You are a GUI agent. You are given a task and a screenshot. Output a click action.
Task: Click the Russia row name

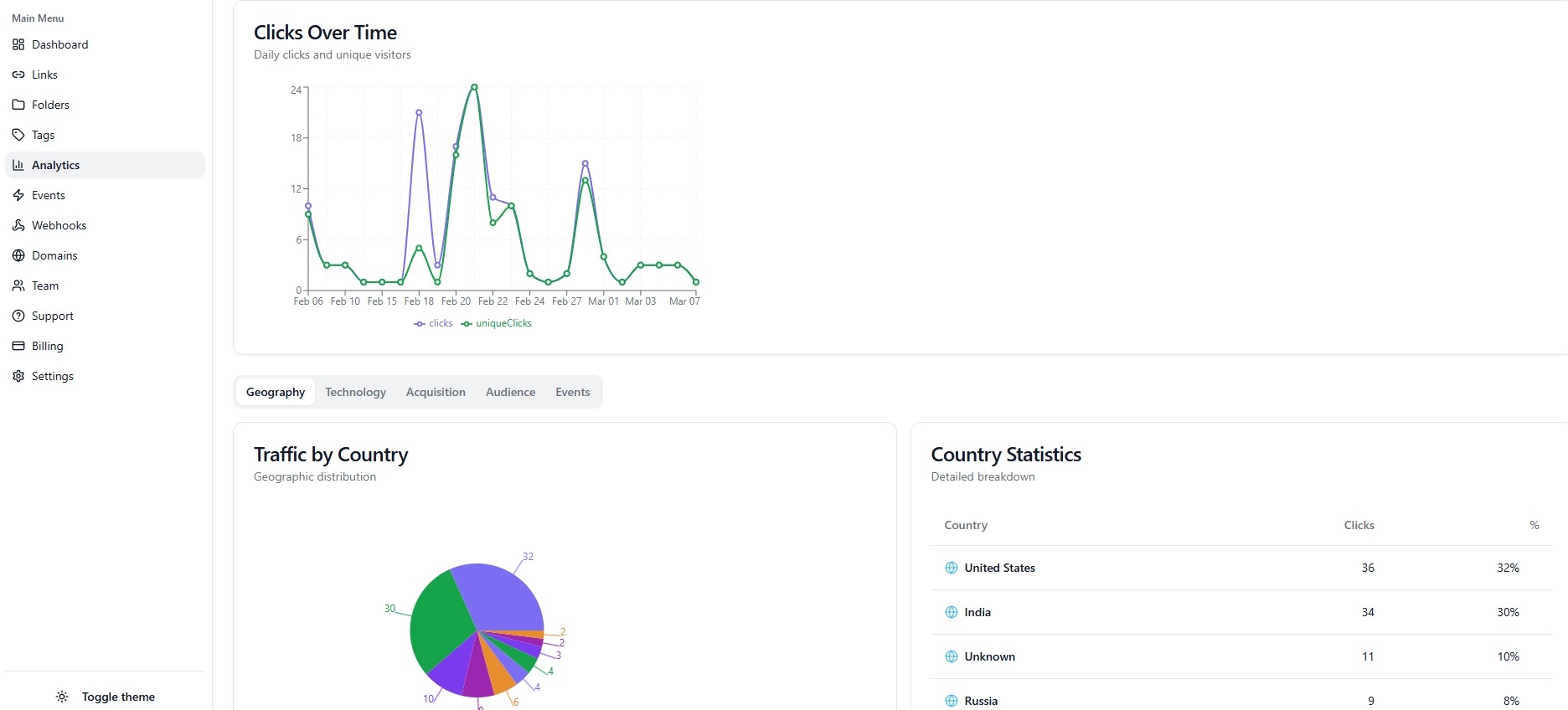tap(981, 701)
